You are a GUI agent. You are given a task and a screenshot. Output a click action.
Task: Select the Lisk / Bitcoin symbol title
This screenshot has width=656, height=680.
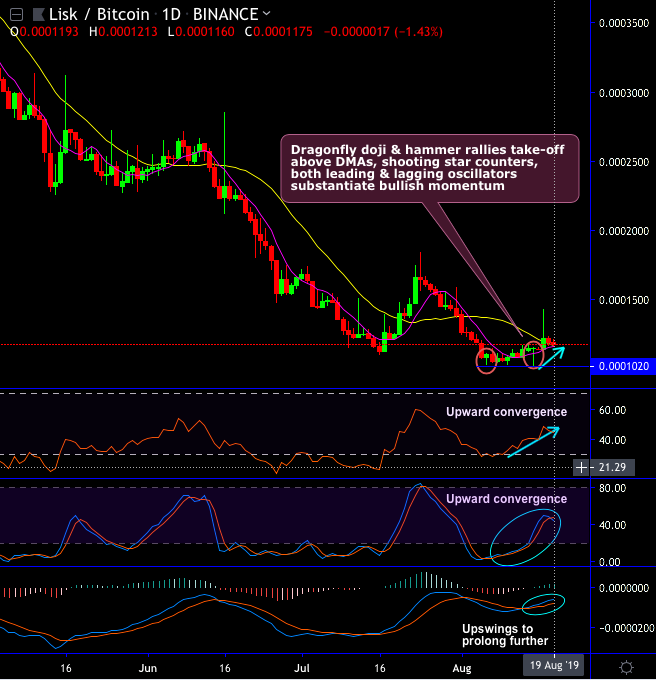pos(99,15)
